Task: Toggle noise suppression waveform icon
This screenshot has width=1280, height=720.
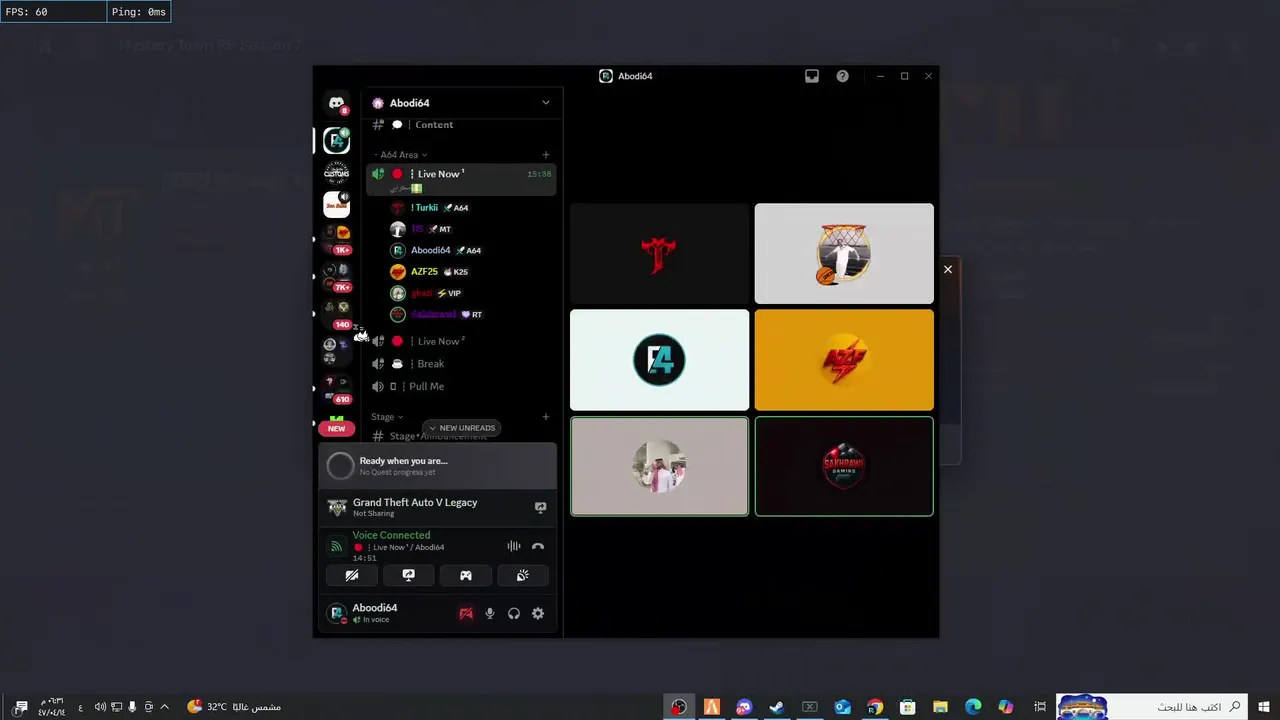Action: coord(514,546)
